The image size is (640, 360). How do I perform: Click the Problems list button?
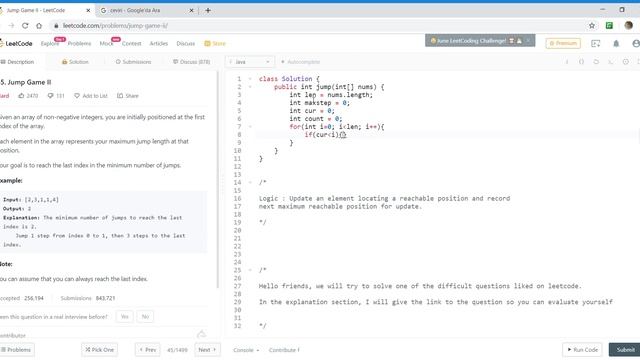tap(16, 350)
